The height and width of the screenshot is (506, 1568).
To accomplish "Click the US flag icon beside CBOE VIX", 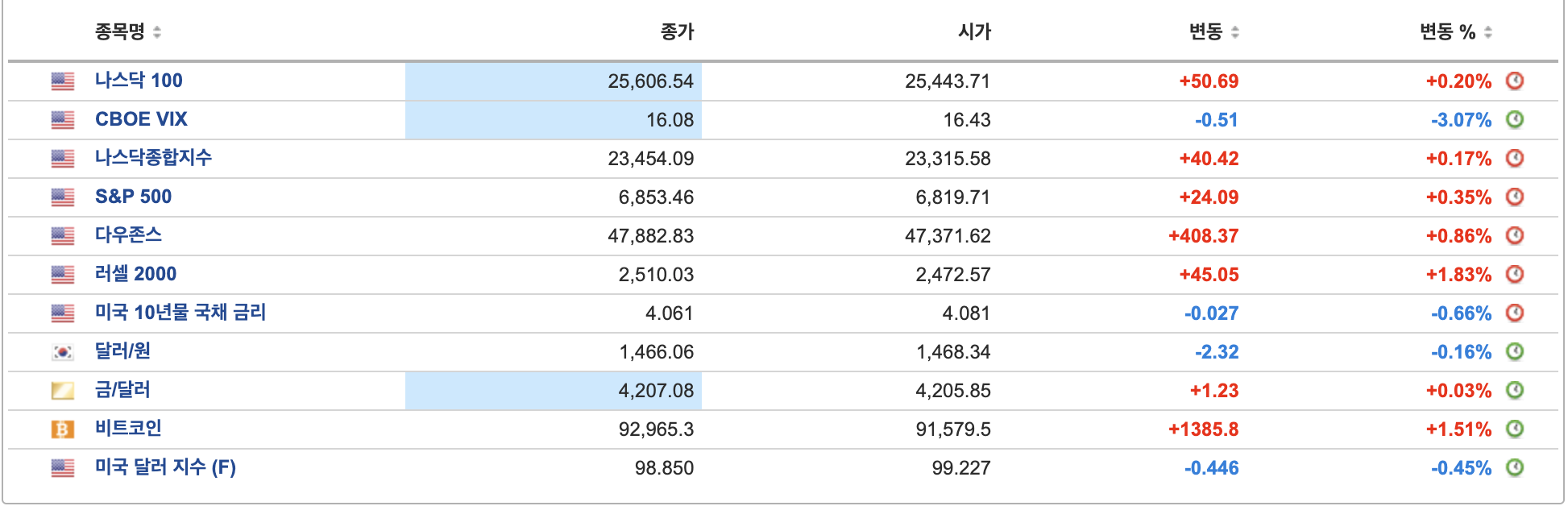I will coord(63,120).
